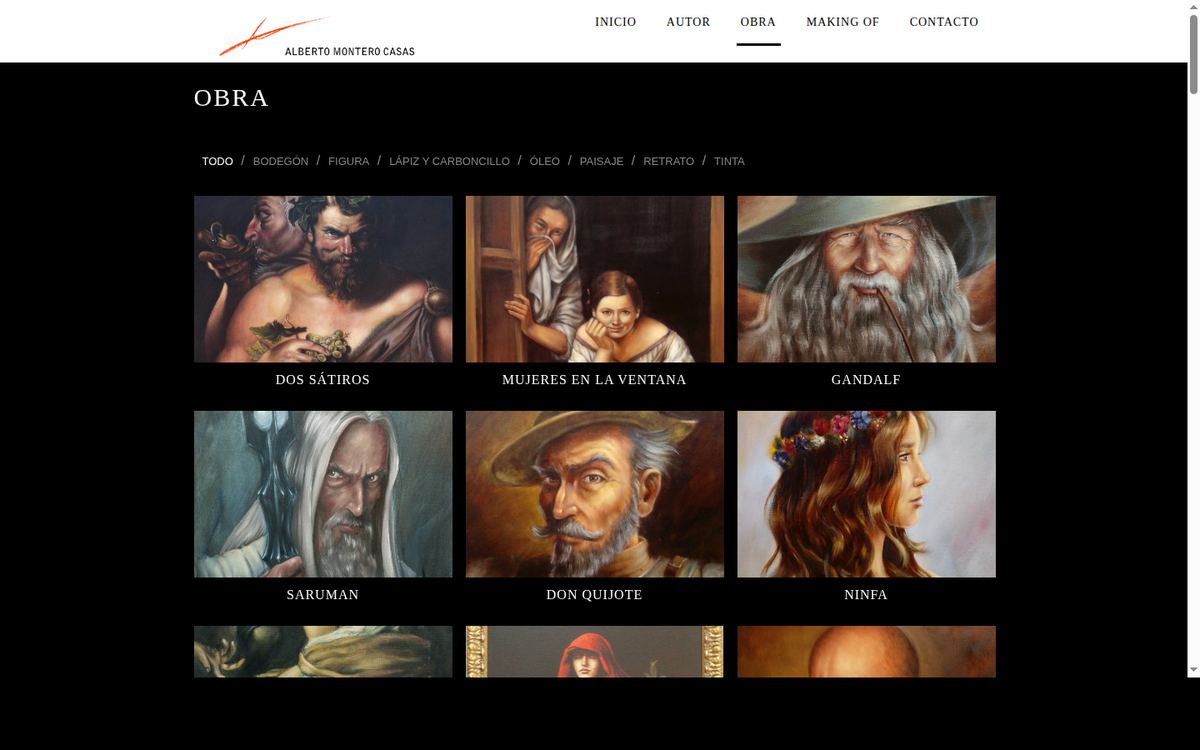Screen dimensions: 1200x750
Task: Filter works by PAISAJE
Action: click(x=601, y=161)
